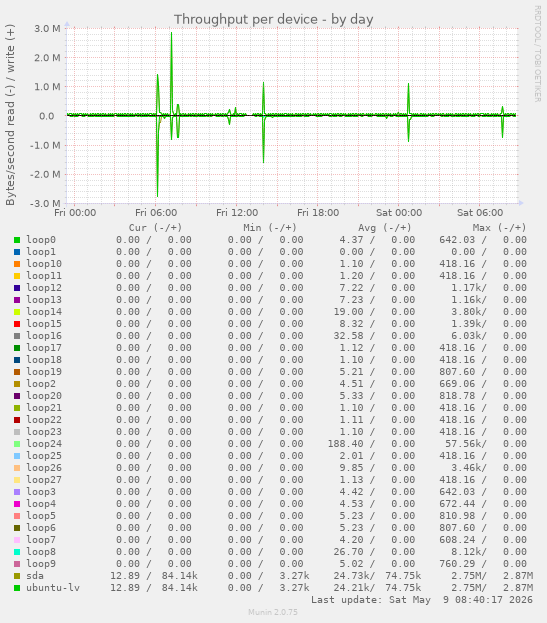
Task: Click the 'Sat 00:00' x-axis label
Action: 399,213
